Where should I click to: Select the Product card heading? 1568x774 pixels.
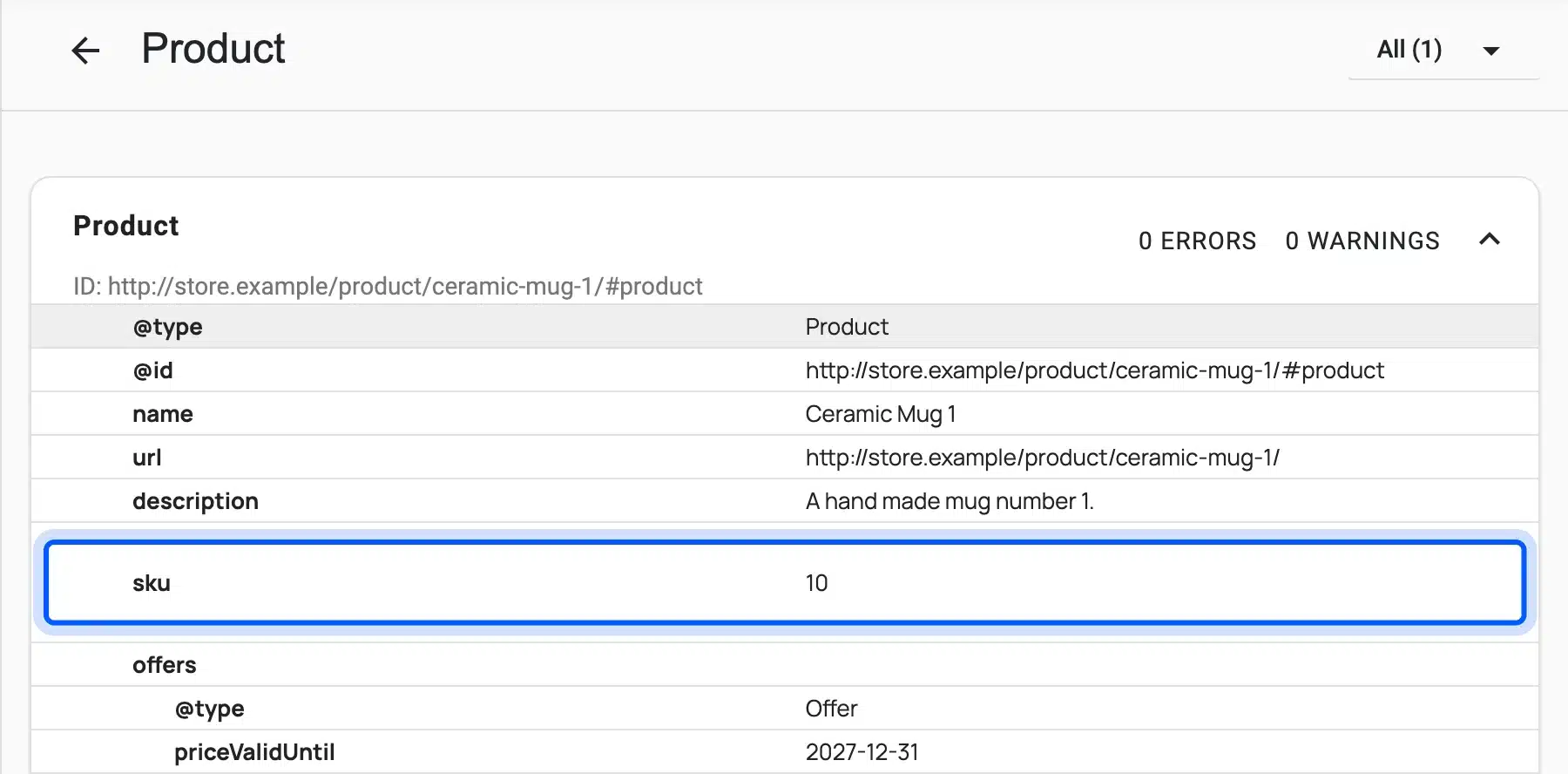point(126,226)
